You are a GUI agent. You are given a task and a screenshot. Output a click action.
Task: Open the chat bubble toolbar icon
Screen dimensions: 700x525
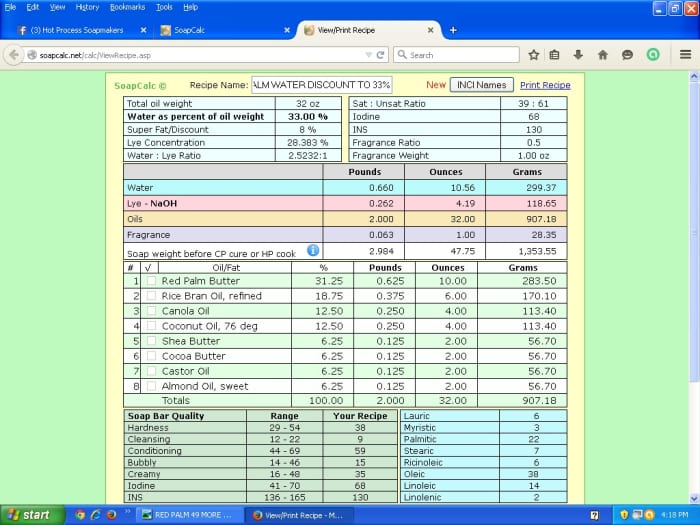pos(627,55)
